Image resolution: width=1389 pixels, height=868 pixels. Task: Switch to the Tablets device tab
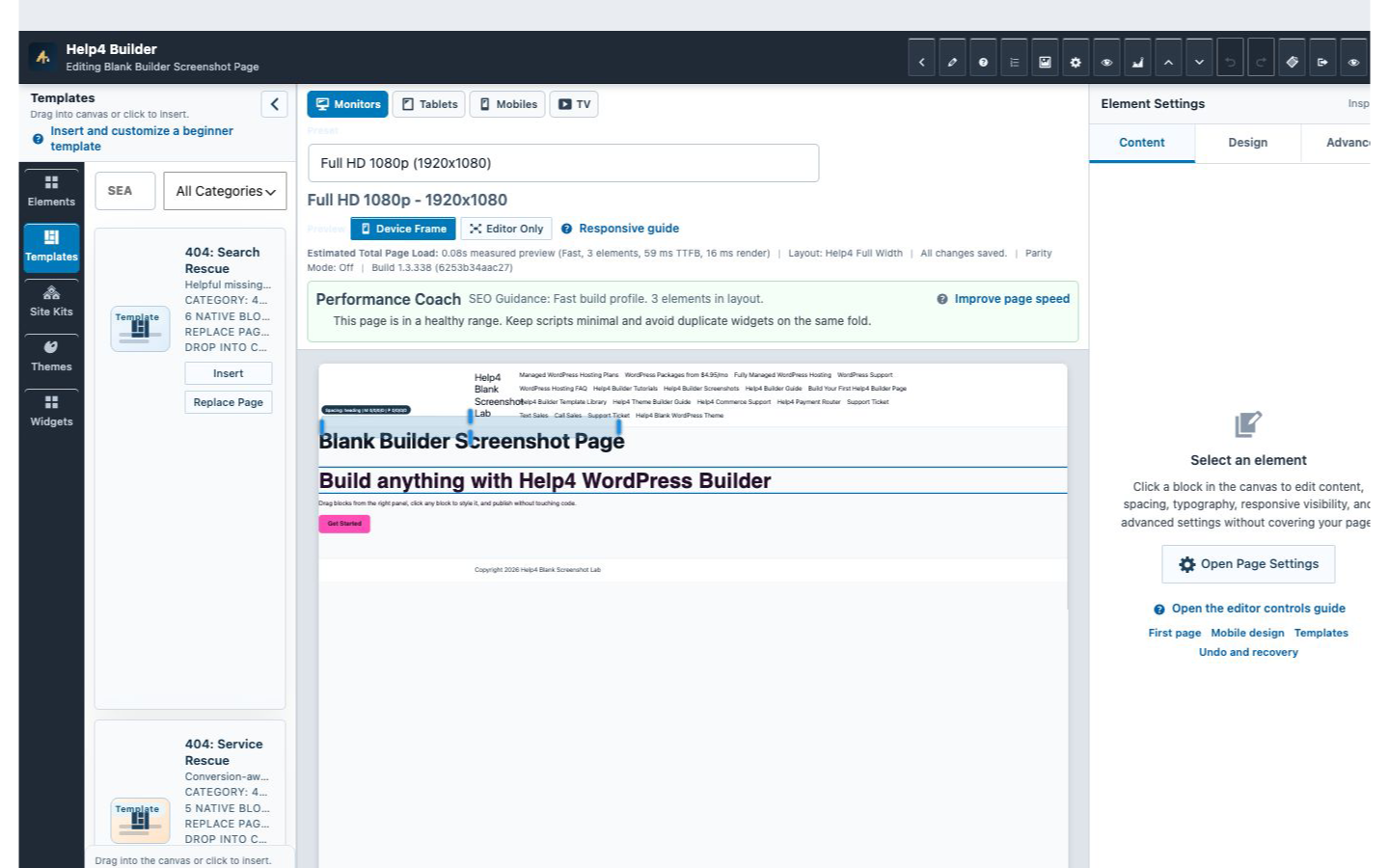coord(429,104)
